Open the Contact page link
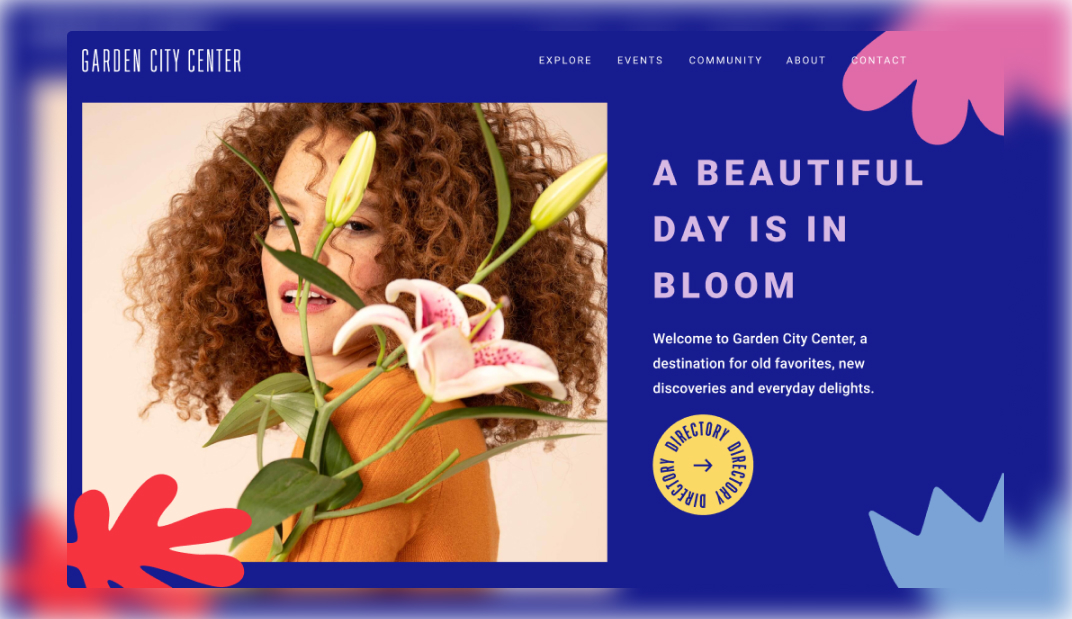The width and height of the screenshot is (1072, 619). [879, 60]
